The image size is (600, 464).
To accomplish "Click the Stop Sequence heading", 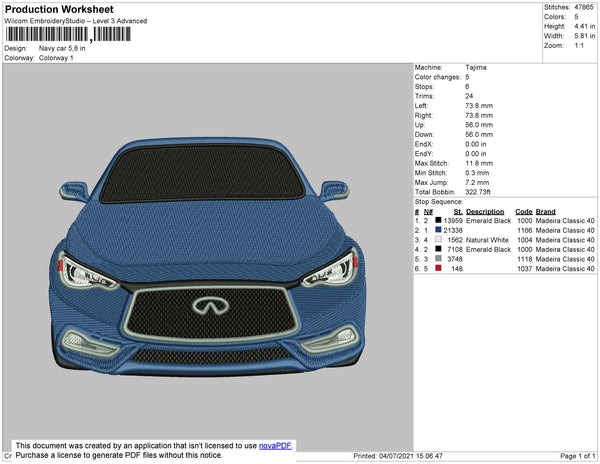I will tap(439, 201).
